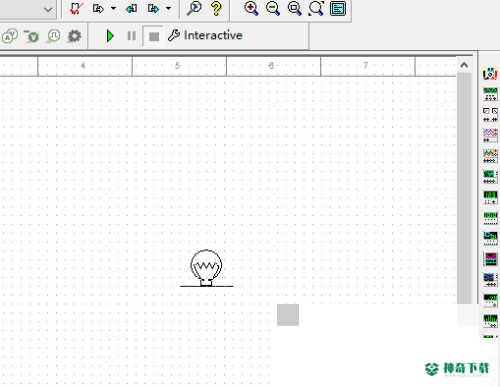Click the zoom out magnifier
This screenshot has width=500, height=387.
pos(273,8)
